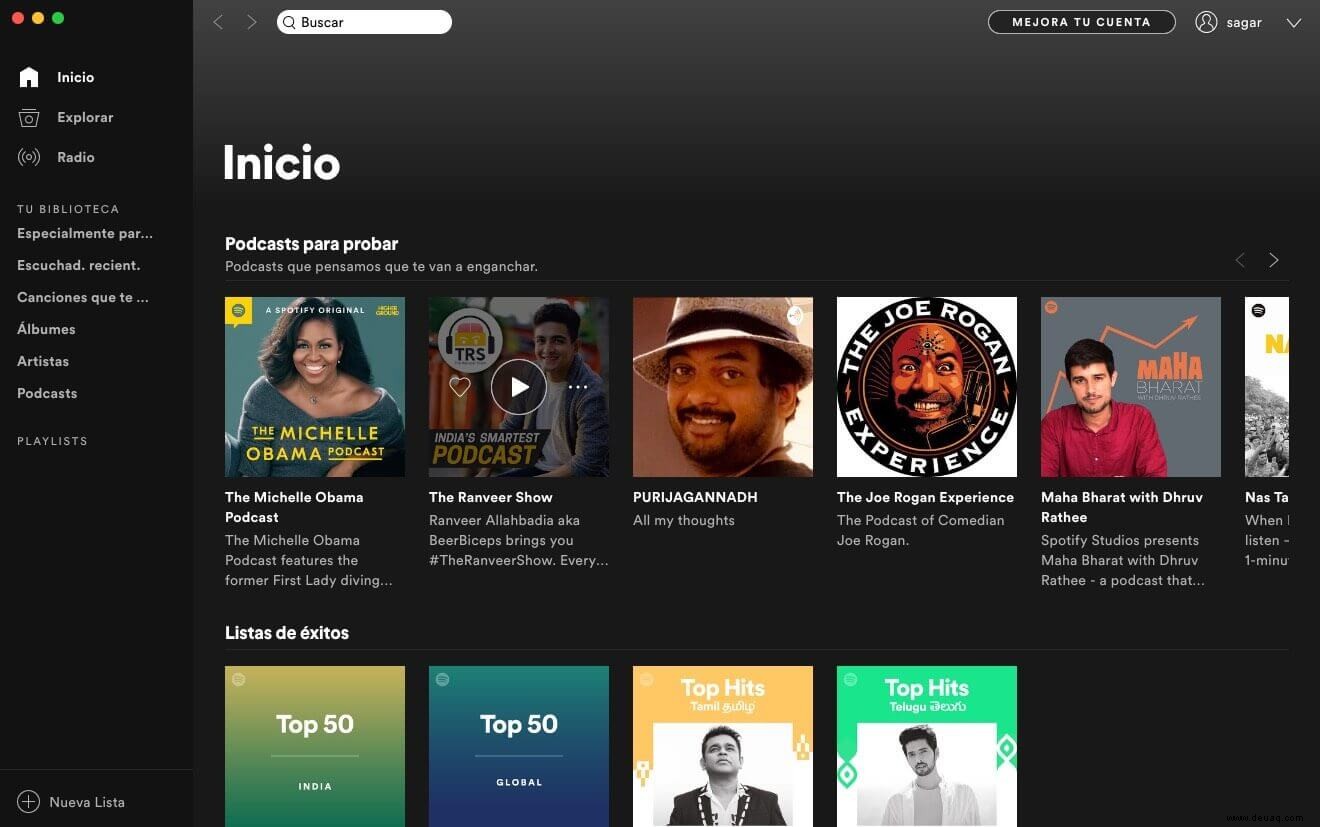Screen dimensions: 1320x827
Task: Open Top Hits Telugu playlist cover
Action: coord(927,746)
